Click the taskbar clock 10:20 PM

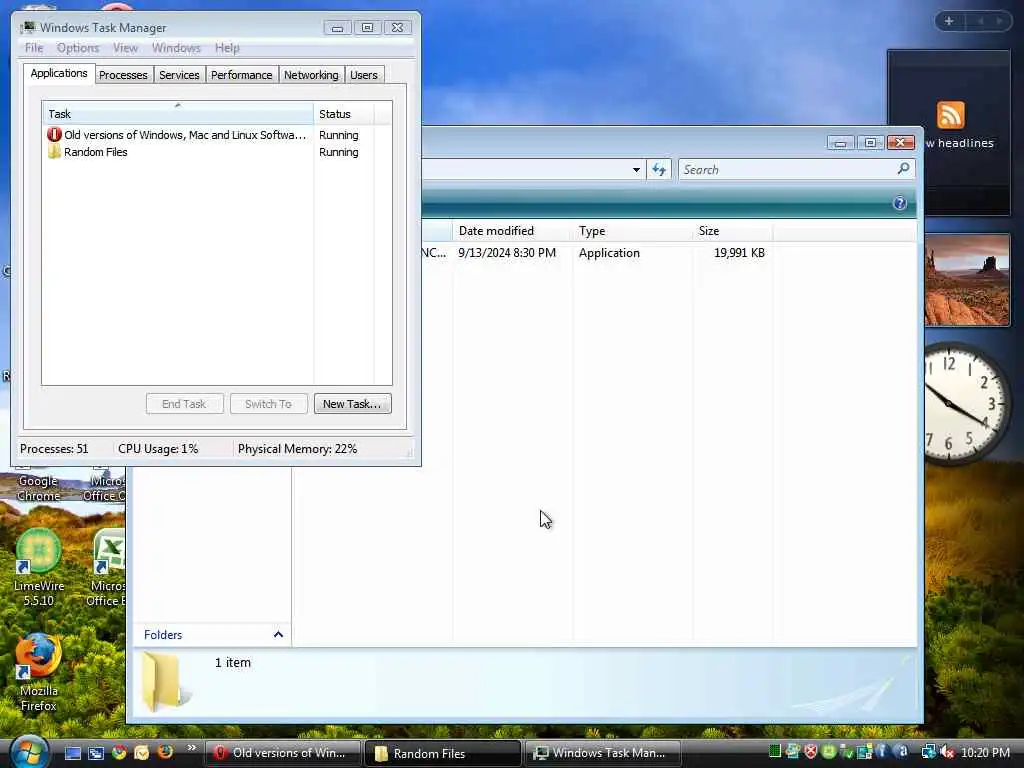pos(985,753)
